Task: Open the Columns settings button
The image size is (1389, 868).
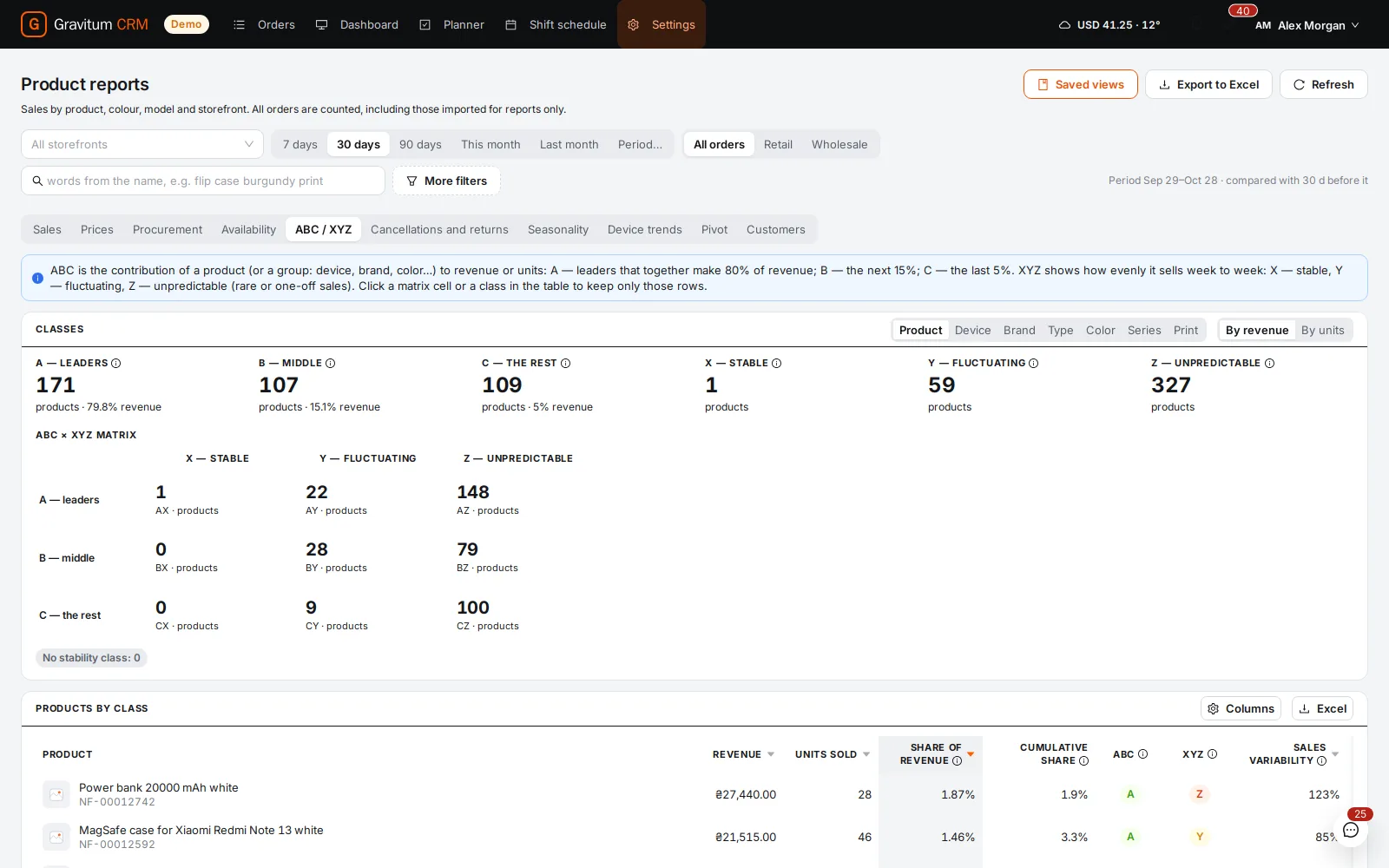Action: coord(1241,708)
